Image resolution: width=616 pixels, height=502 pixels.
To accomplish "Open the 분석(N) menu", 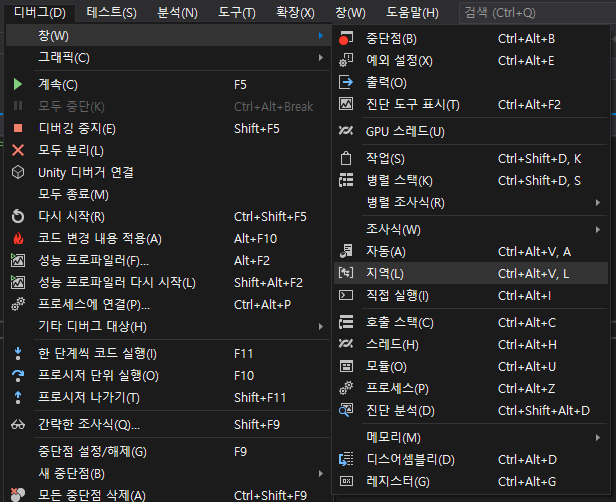I will 177,13.
